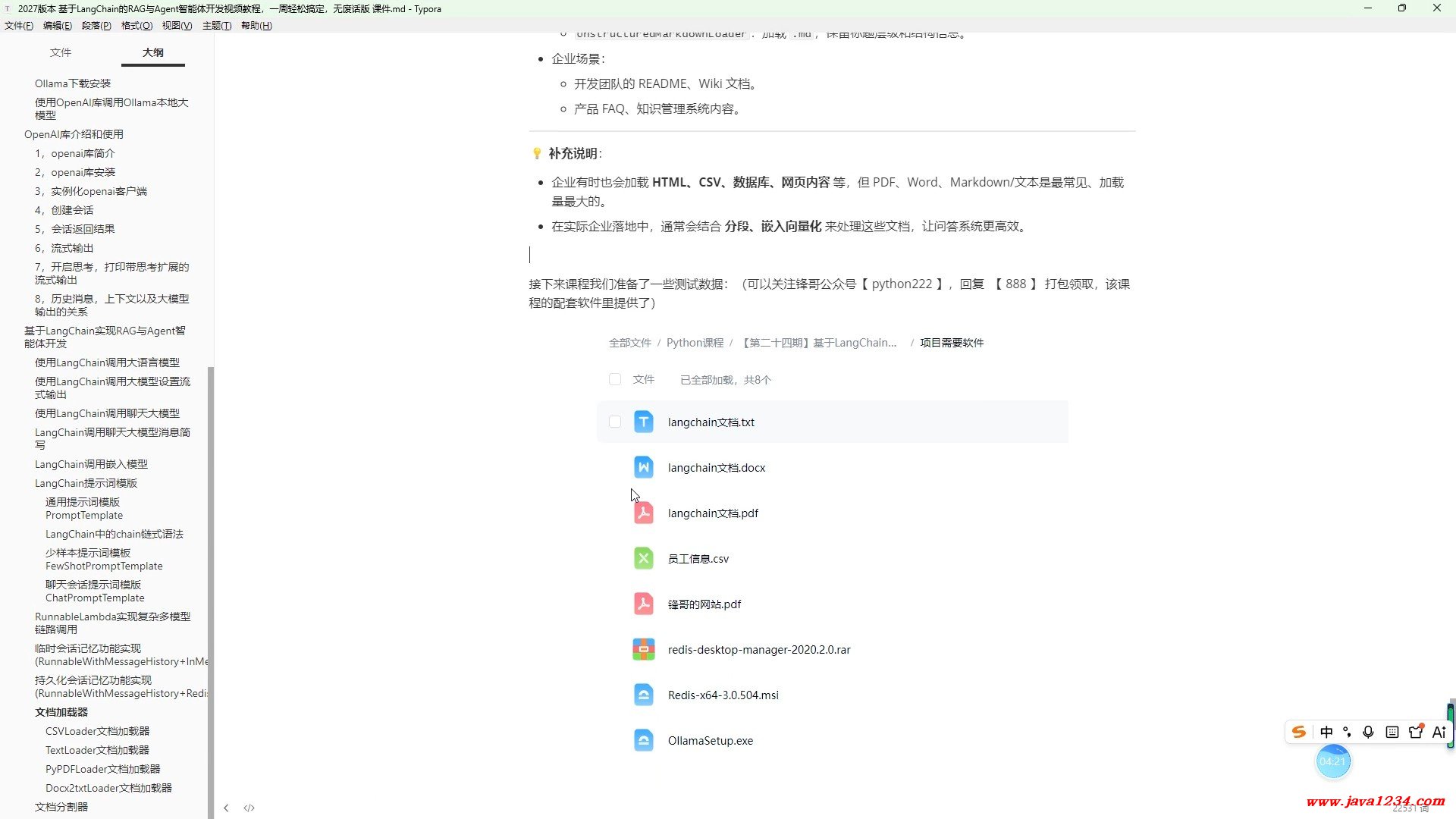1456x819 pixels.
Task: Collapse sidebar with back arrow icon
Action: click(x=226, y=808)
